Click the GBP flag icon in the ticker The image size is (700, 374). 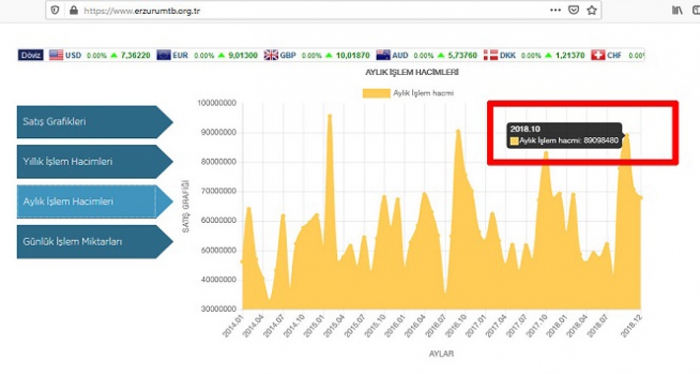point(271,55)
